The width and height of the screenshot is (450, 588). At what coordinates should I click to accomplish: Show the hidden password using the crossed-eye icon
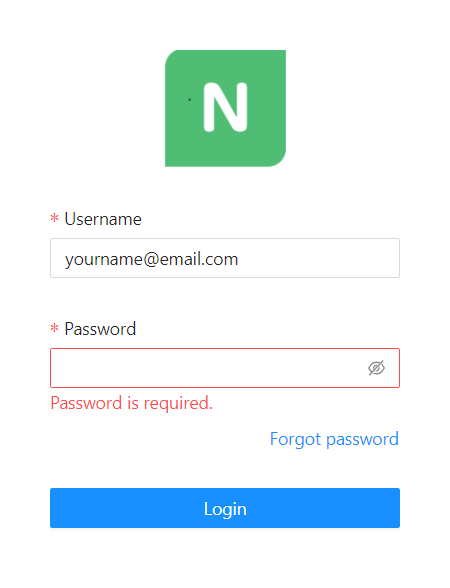pyautogui.click(x=376, y=368)
